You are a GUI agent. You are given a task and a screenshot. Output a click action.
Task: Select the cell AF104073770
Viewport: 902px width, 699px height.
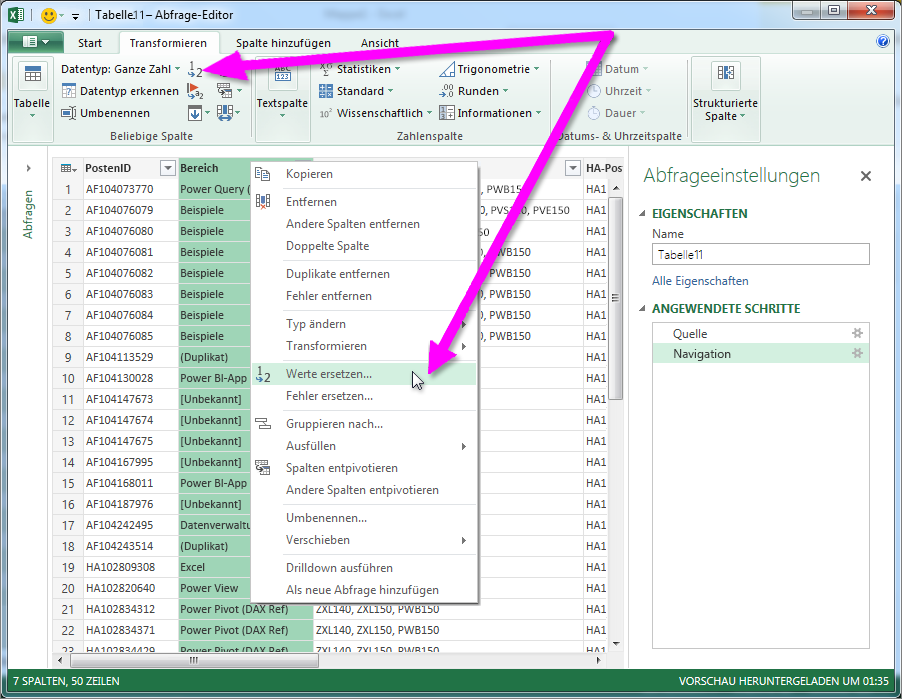(x=131, y=189)
